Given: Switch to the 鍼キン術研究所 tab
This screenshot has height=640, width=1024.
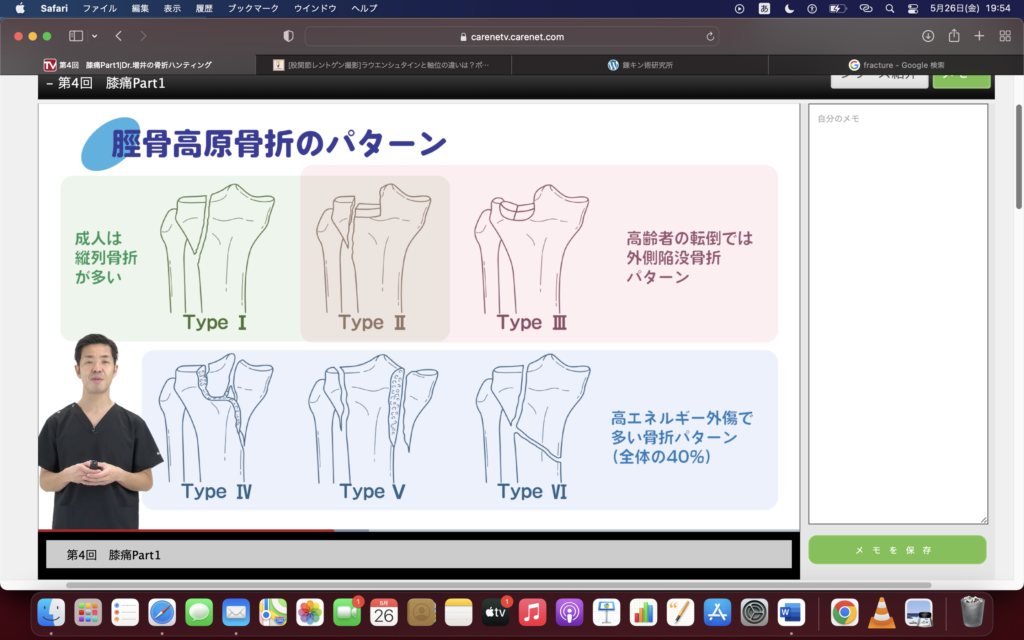Looking at the screenshot, I should pos(640,65).
